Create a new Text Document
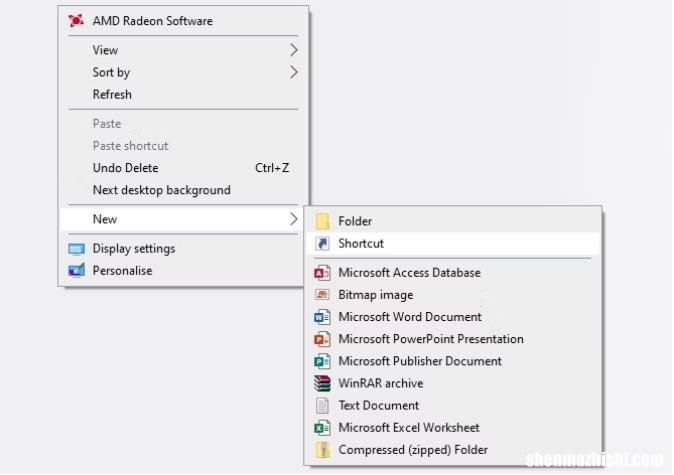The image size is (674, 475). [453, 406]
